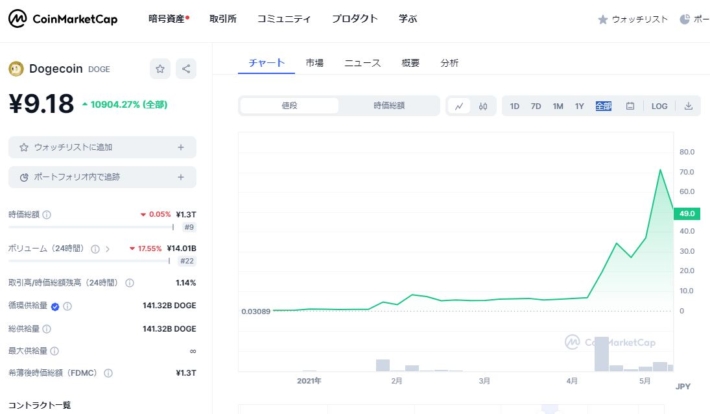Click the Dogecoin coin icon
This screenshot has height=414, width=710.
[16, 69]
